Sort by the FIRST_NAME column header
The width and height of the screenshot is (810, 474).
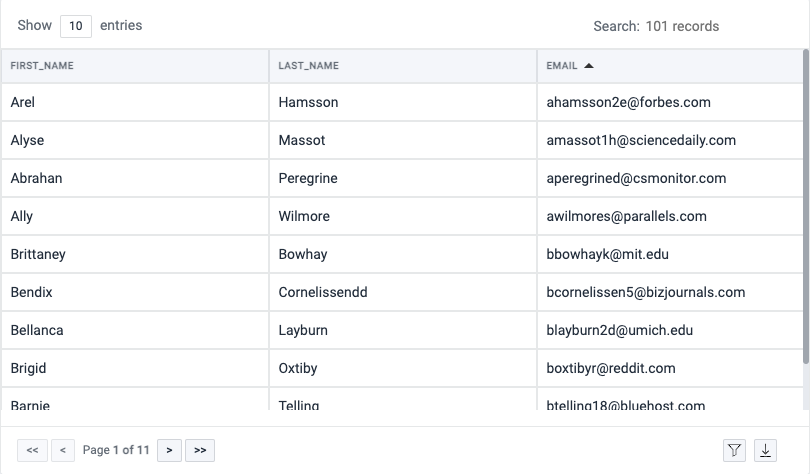(42, 66)
